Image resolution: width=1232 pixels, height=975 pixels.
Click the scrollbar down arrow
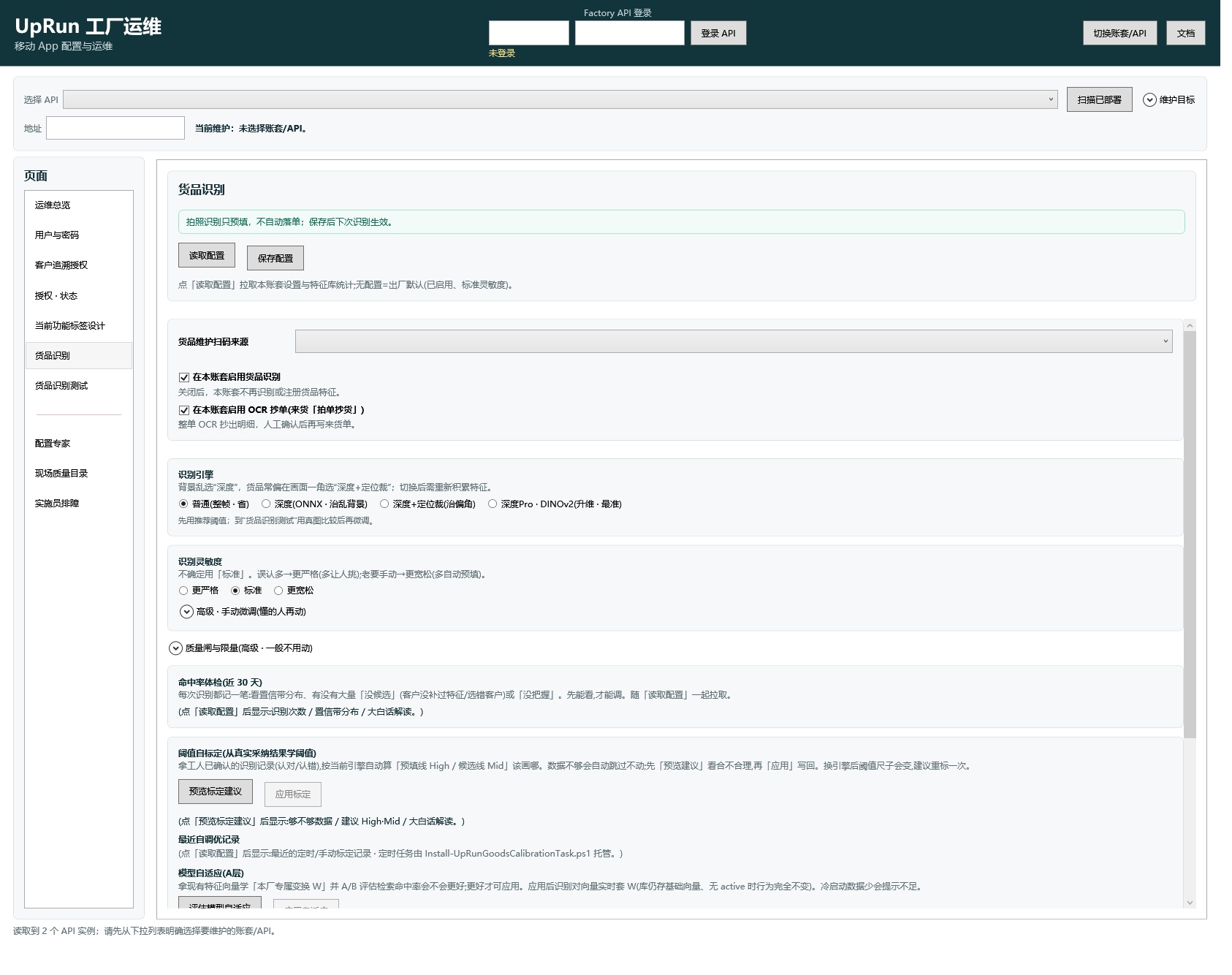[x=1190, y=903]
